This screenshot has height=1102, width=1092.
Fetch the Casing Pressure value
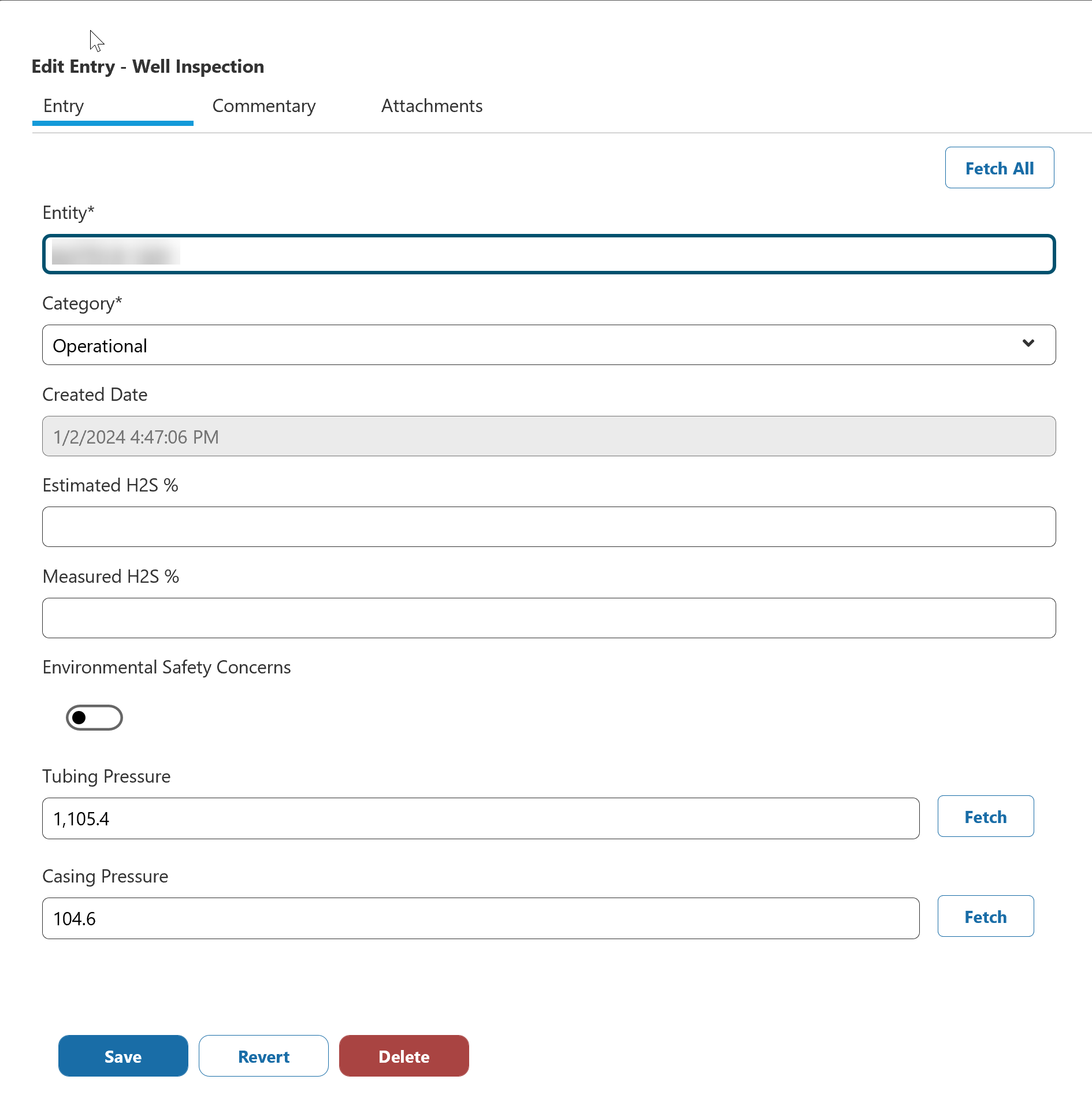(985, 917)
